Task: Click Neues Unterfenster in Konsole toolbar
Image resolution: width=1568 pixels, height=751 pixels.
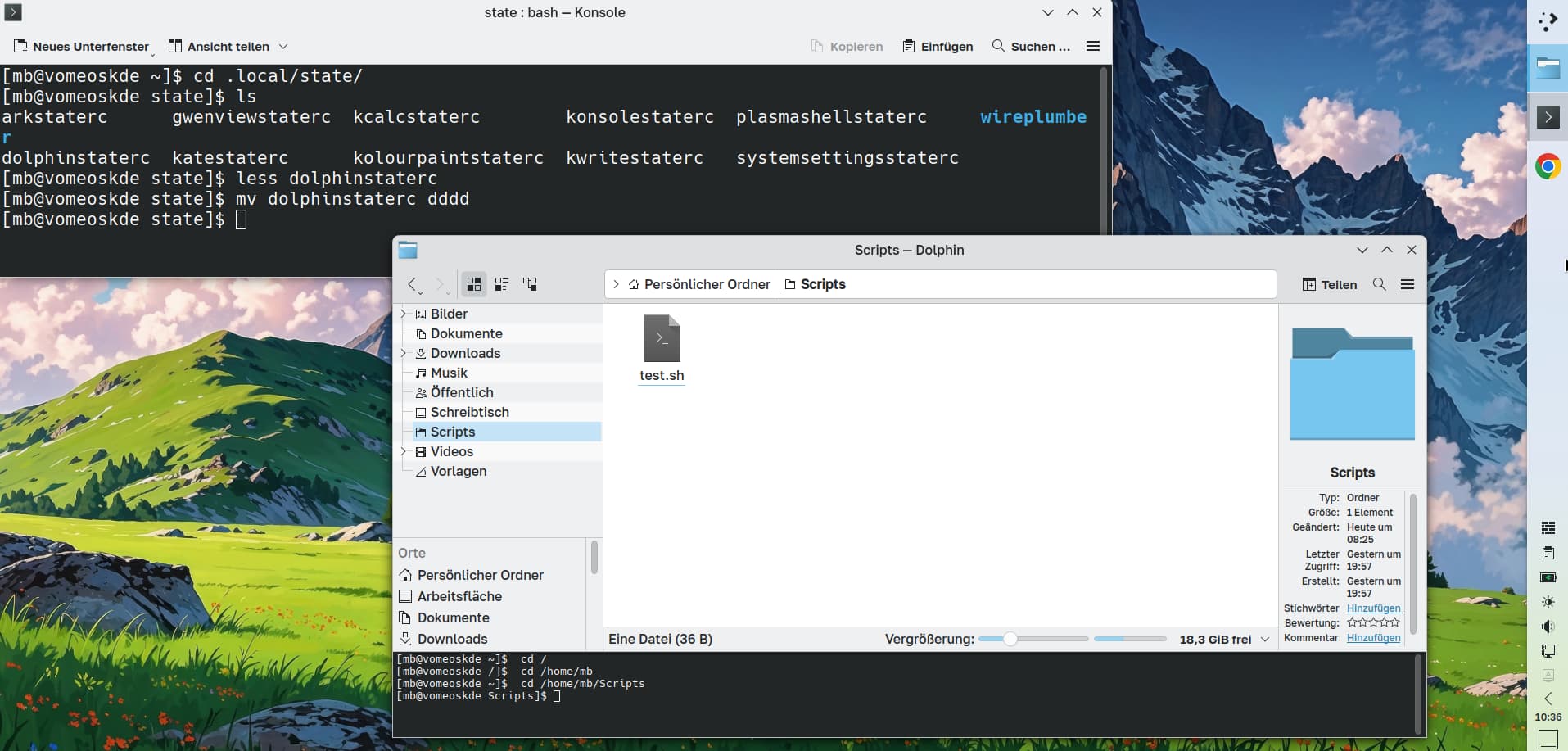Action: pyautogui.click(x=82, y=47)
